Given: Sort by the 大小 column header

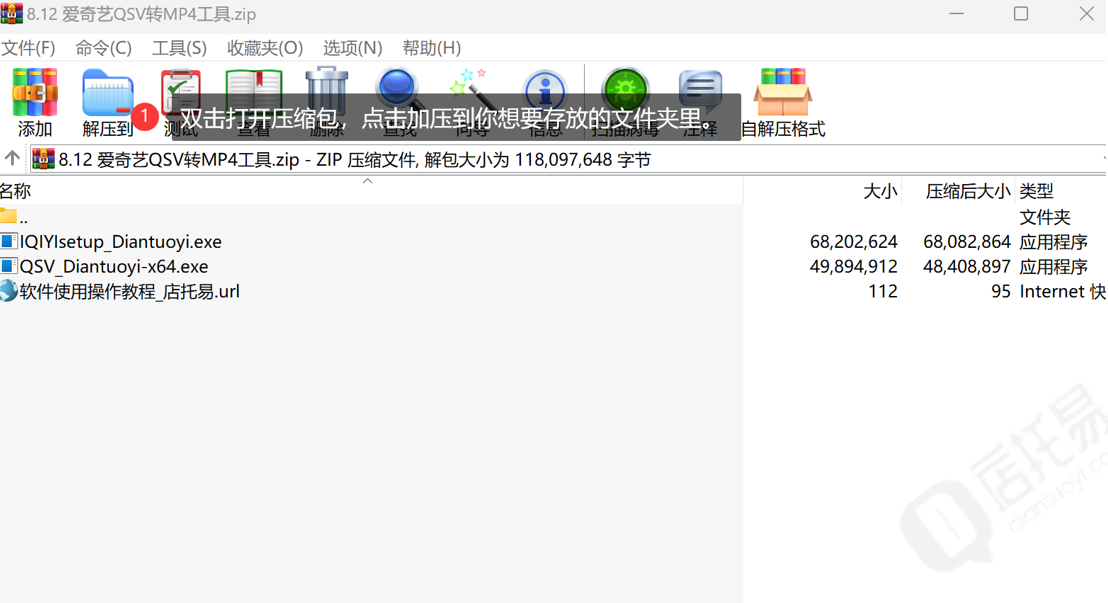Looking at the screenshot, I should [x=880, y=191].
